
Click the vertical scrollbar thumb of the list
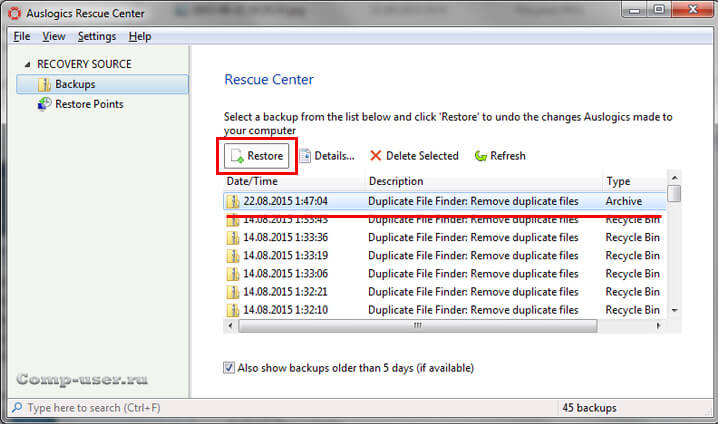coord(674,193)
